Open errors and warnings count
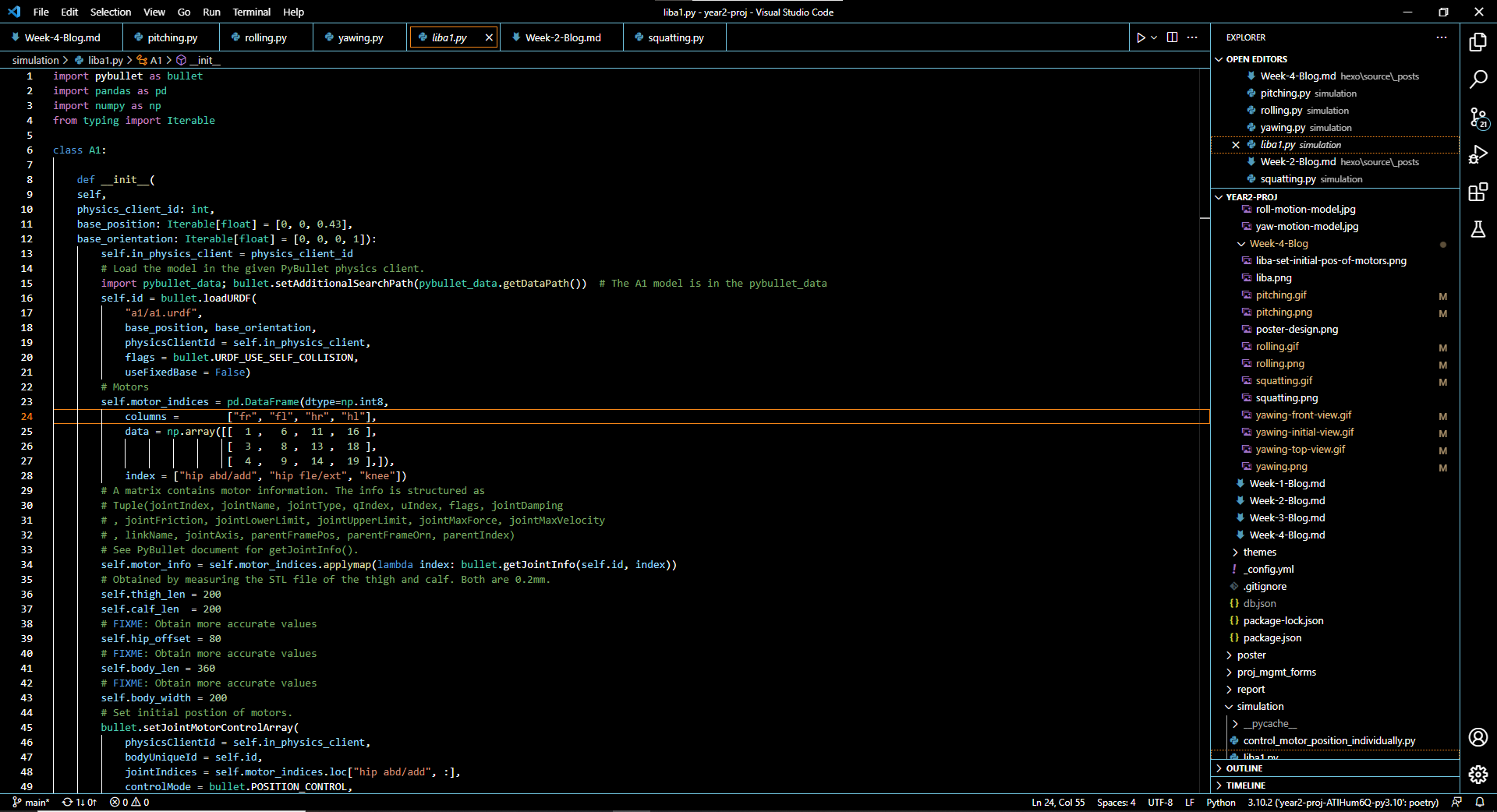The height and width of the screenshot is (812, 1497). point(129,802)
